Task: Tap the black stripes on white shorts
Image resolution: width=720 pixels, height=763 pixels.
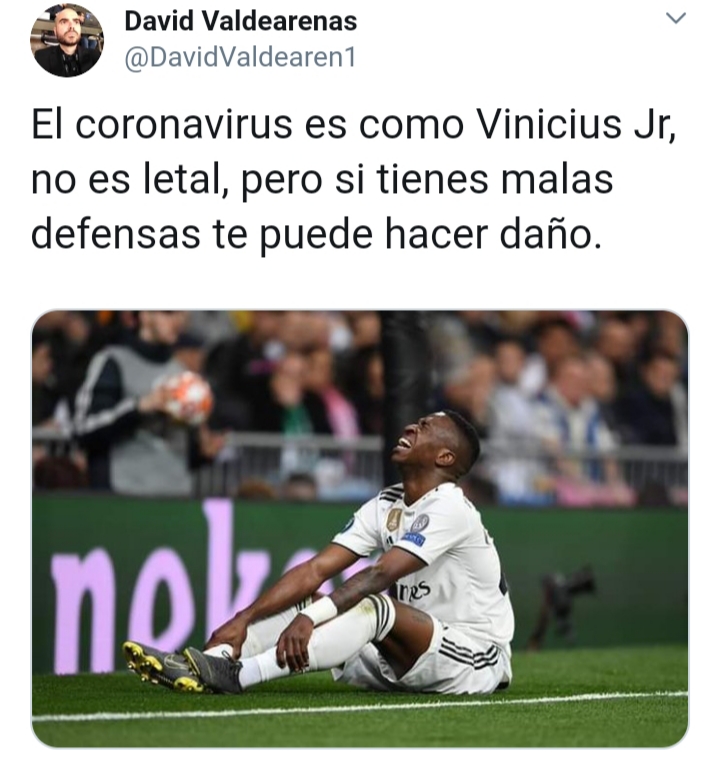Action: tap(468, 651)
